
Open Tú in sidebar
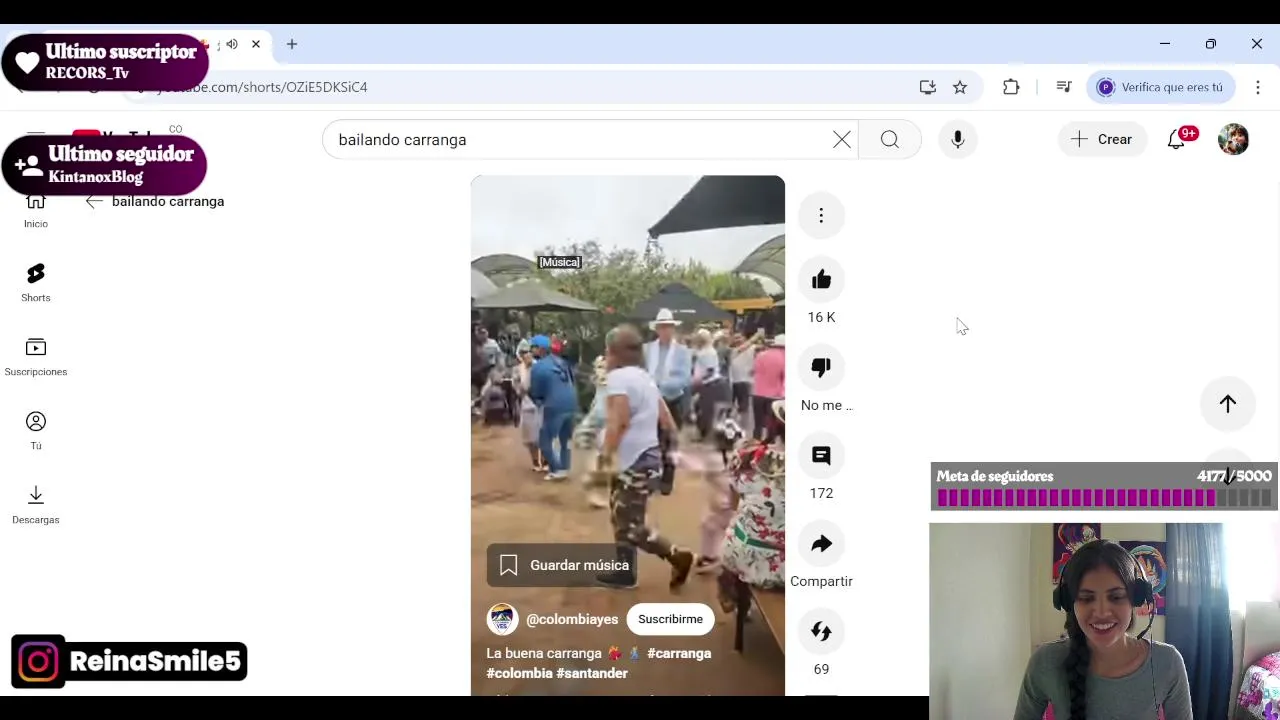click(x=36, y=431)
